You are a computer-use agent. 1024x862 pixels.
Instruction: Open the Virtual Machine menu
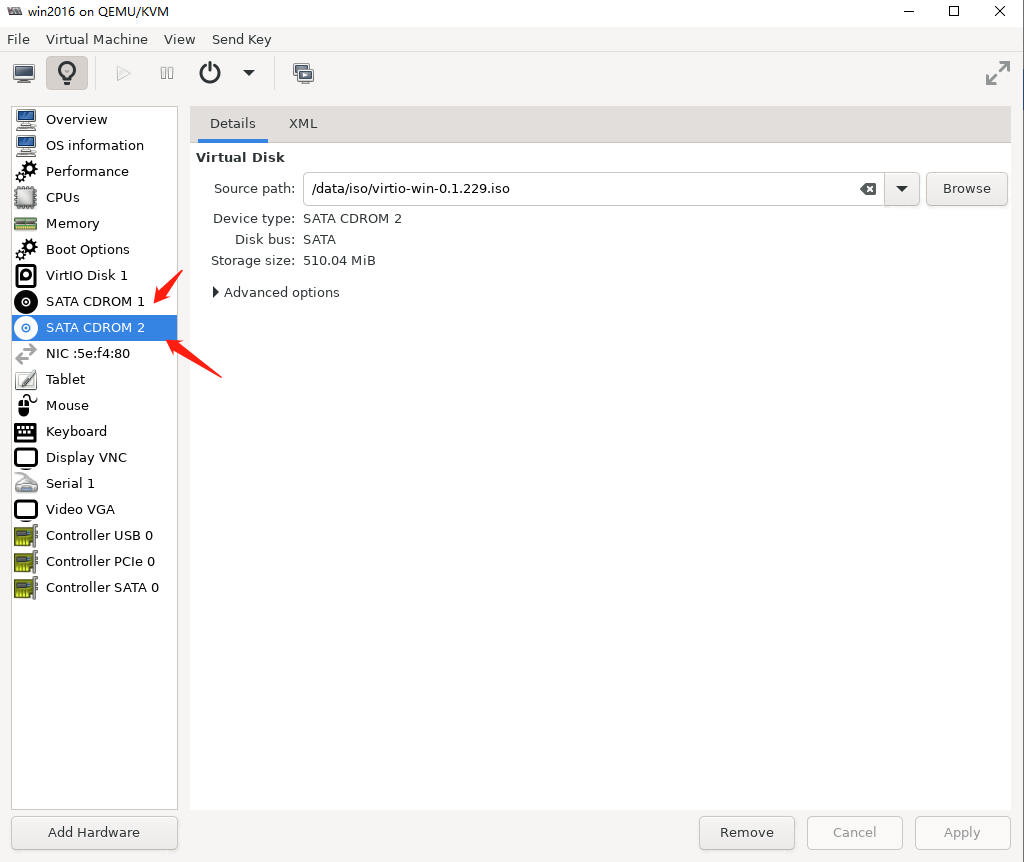(x=96, y=39)
